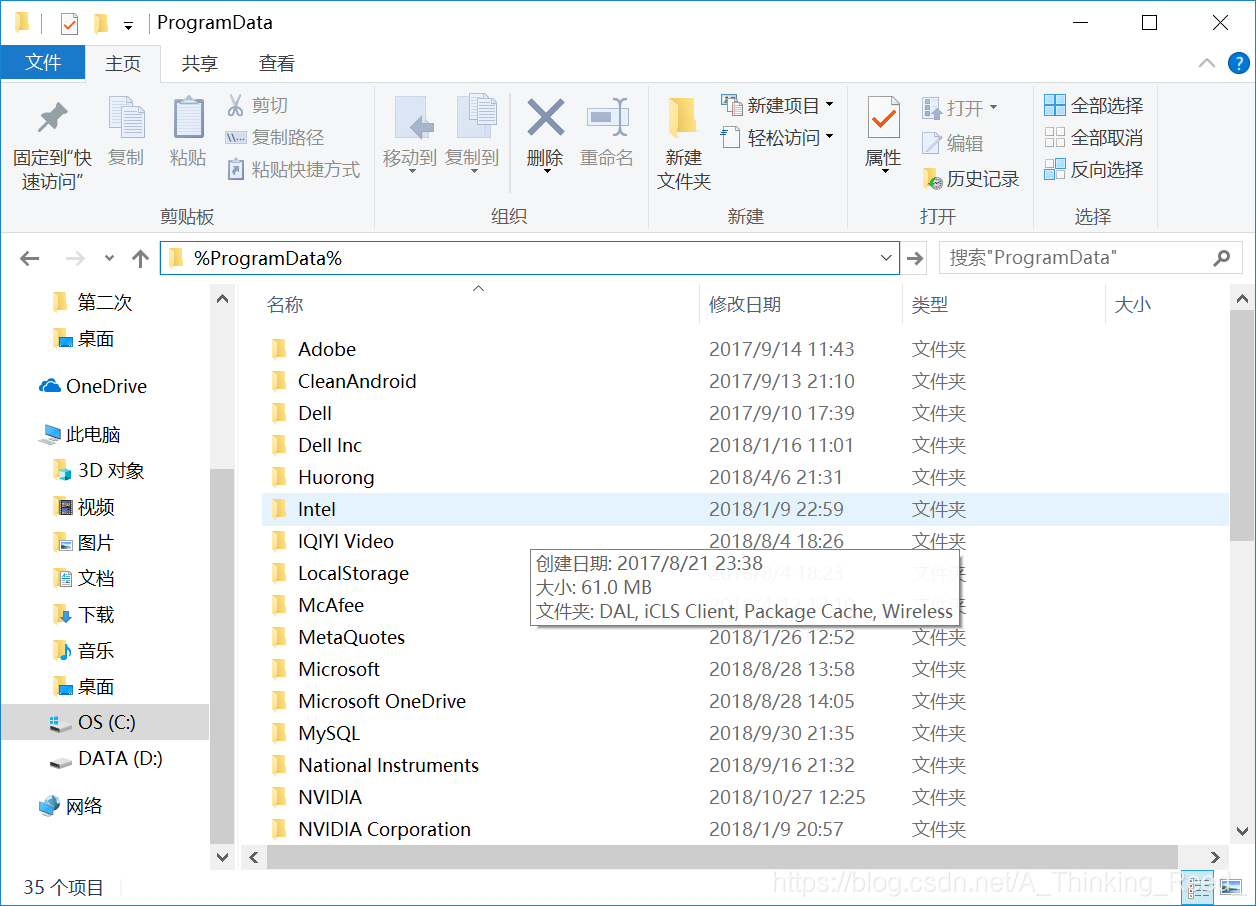The height and width of the screenshot is (906, 1256).
Task: Sort by 名称 column header
Action: pos(285,305)
